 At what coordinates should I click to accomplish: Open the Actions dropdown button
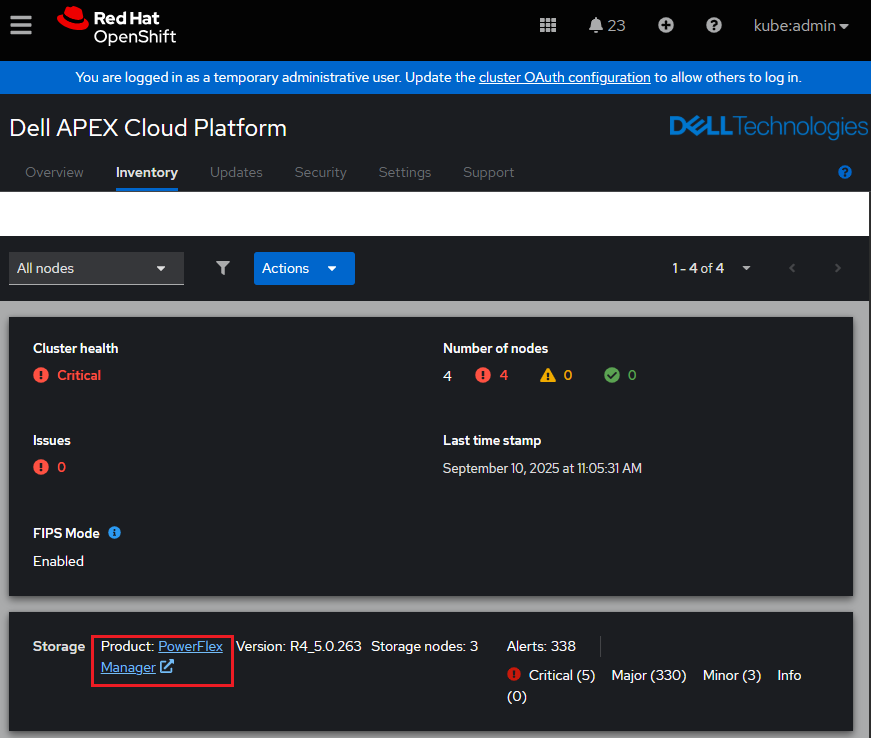(x=304, y=268)
